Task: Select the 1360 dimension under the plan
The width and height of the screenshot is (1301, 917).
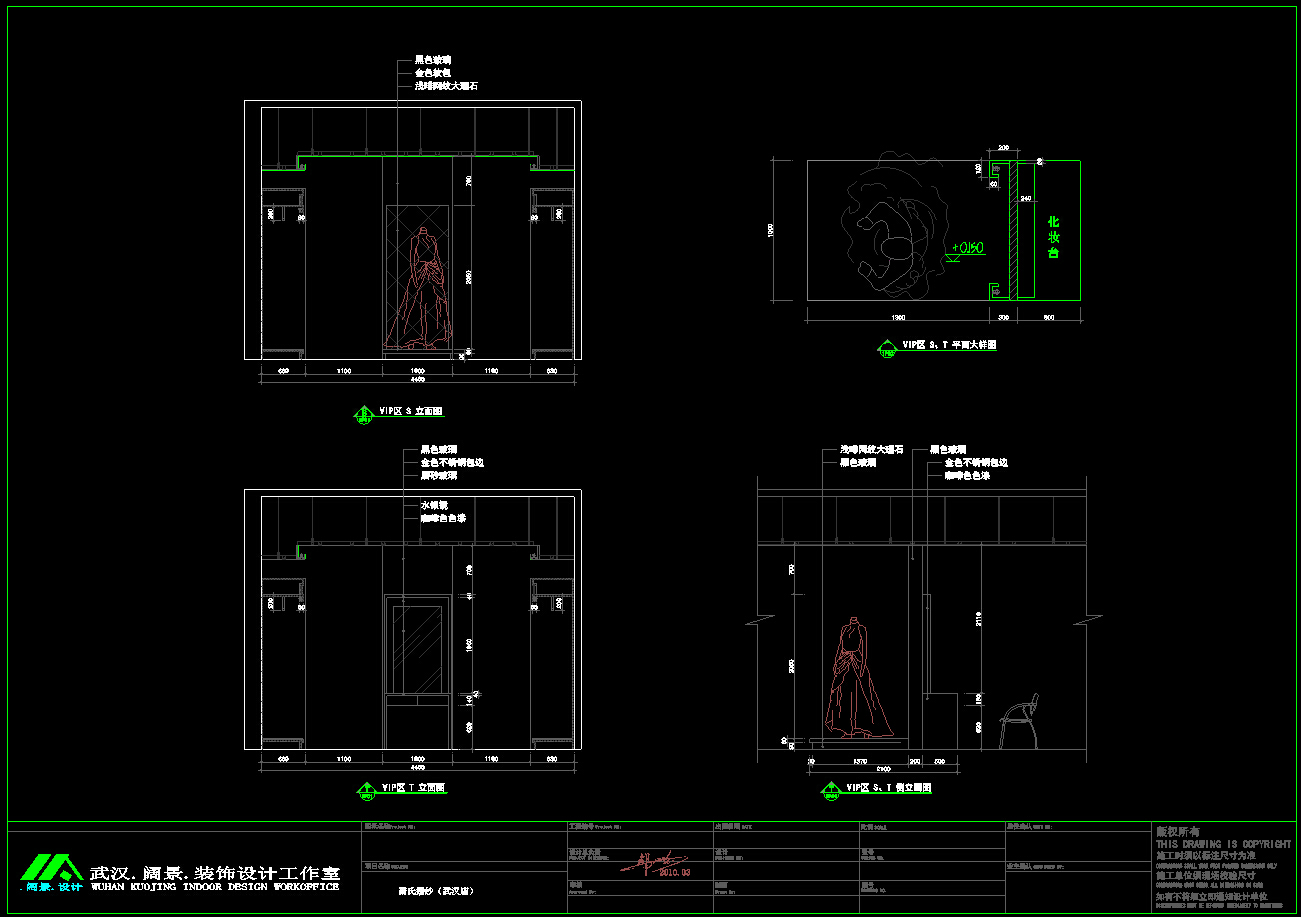Action: coord(898,318)
